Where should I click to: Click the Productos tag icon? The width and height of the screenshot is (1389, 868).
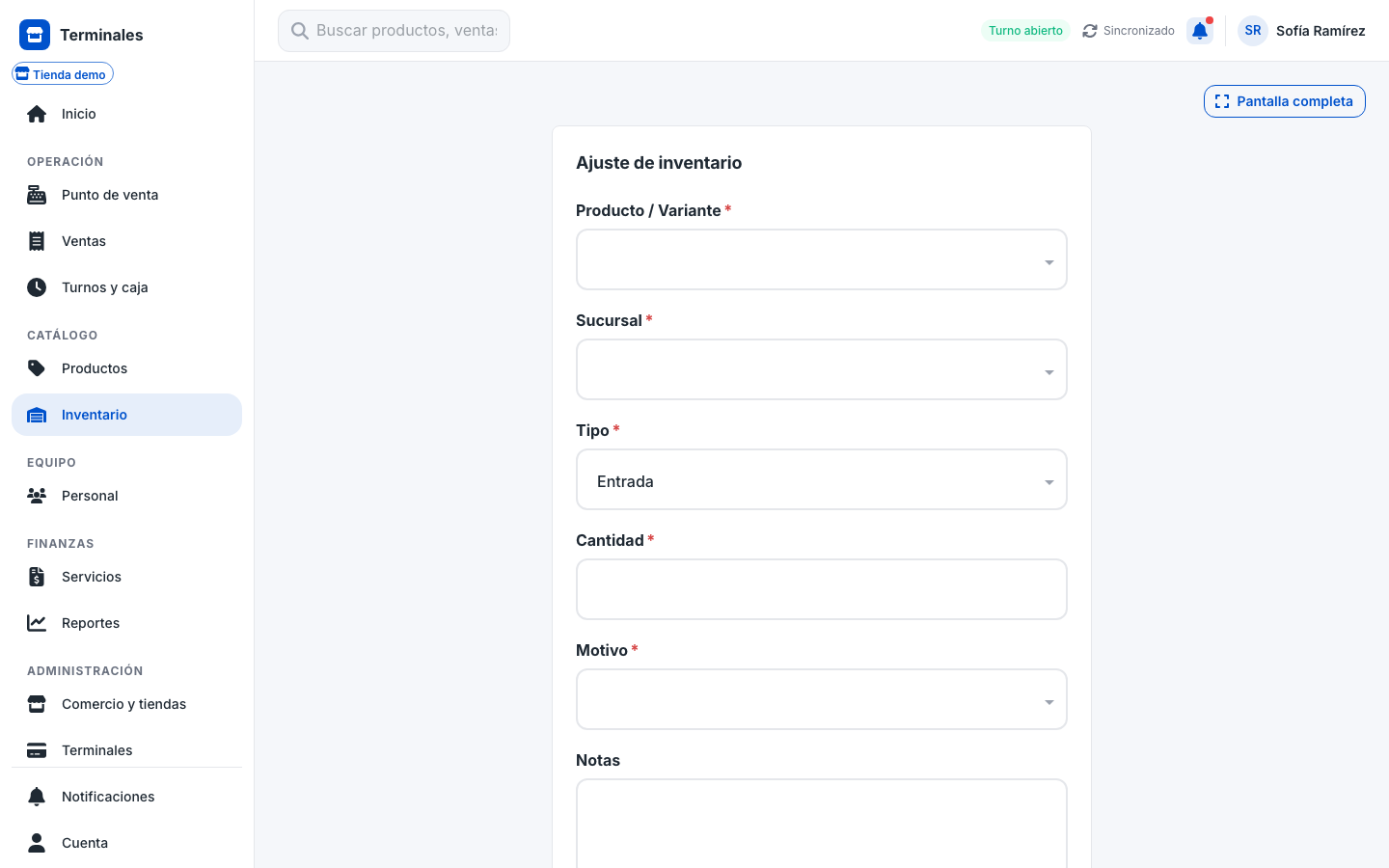tap(37, 368)
